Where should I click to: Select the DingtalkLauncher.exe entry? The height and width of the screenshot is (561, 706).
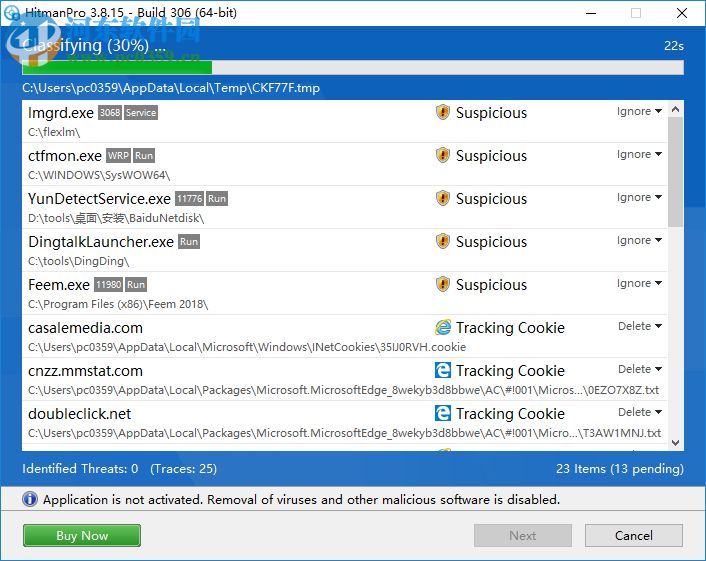[345, 250]
